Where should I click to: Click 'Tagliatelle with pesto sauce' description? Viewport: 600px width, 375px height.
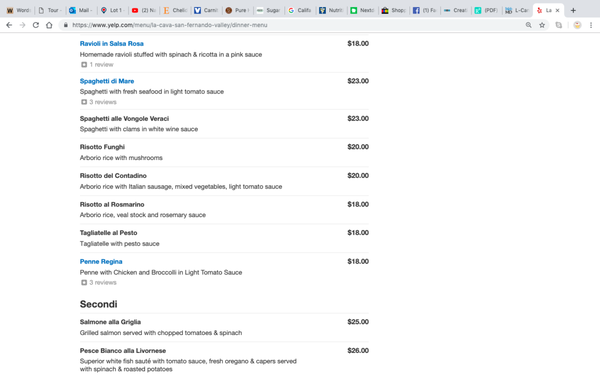[120, 244]
